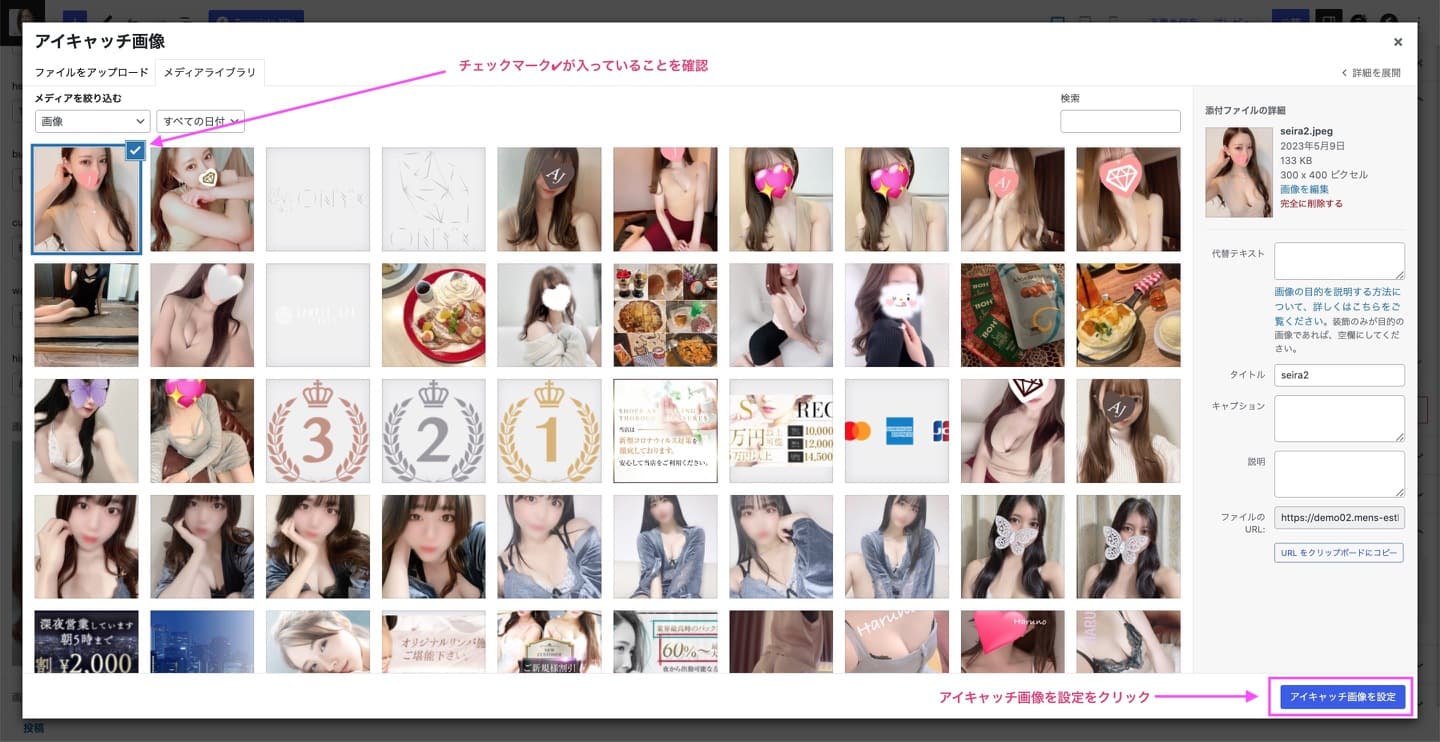The image size is (1440, 742).
Task: Select the pancake plate thumbnail
Action: pyautogui.click(x=434, y=315)
